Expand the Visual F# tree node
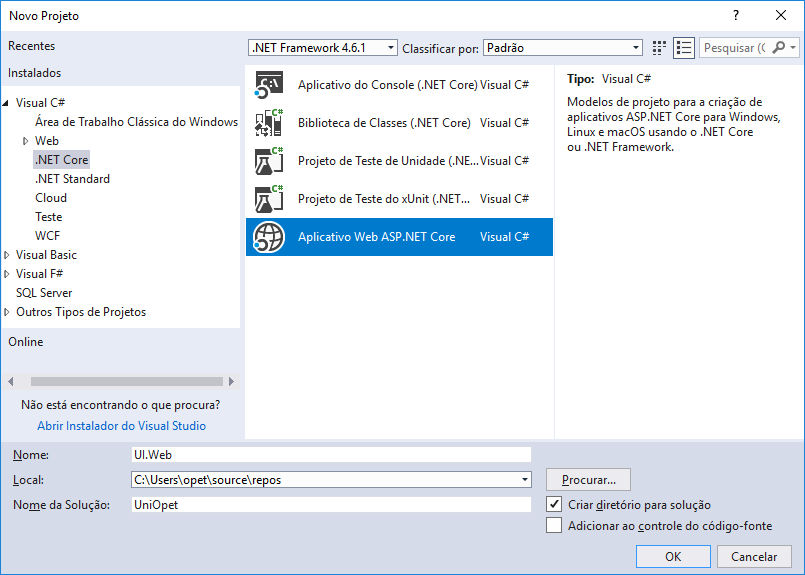The height and width of the screenshot is (575, 805). point(6,274)
